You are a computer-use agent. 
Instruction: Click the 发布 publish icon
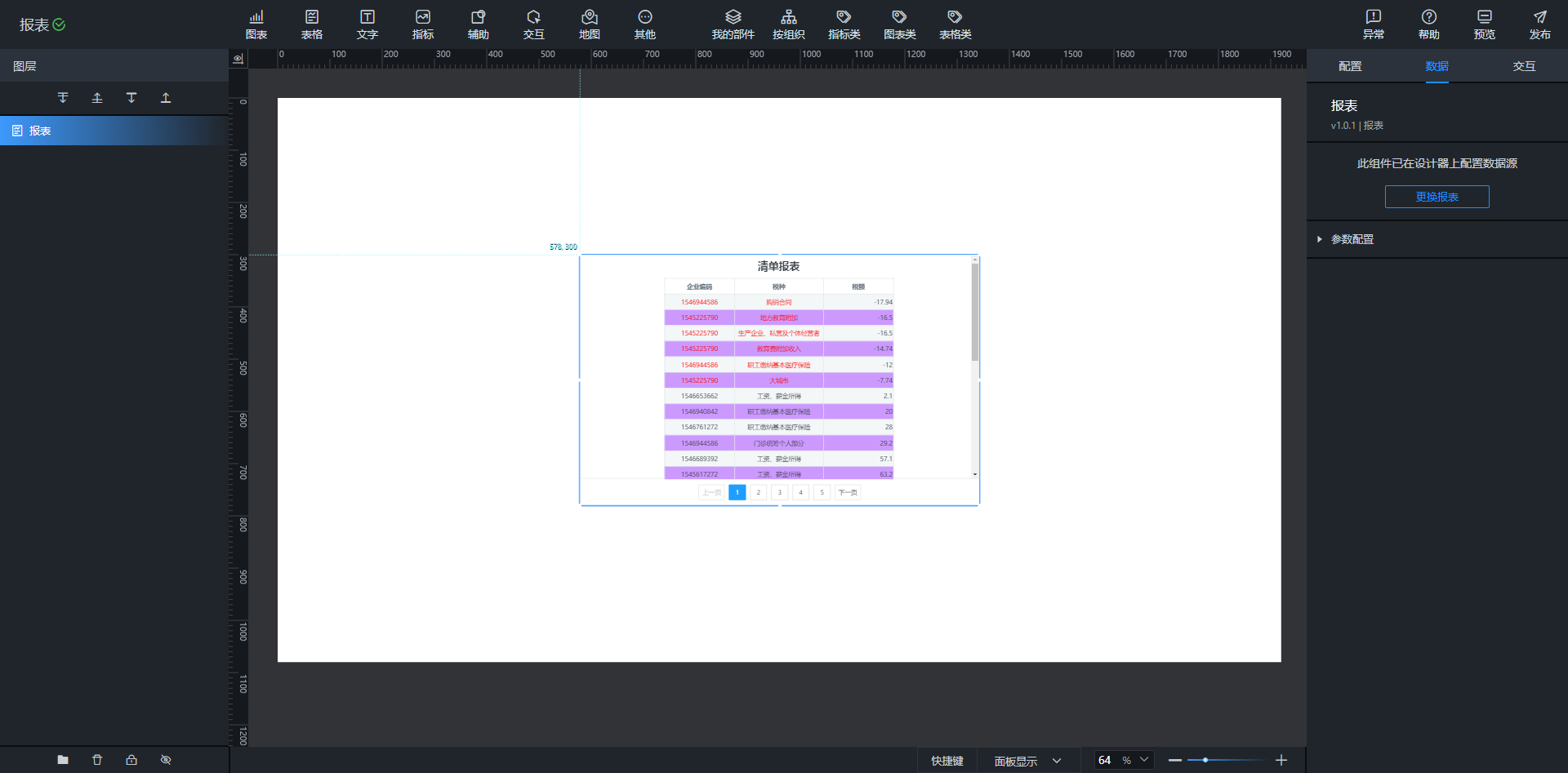1539,24
